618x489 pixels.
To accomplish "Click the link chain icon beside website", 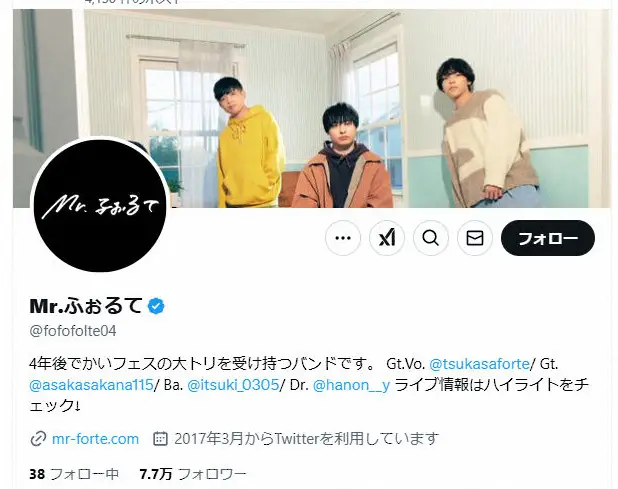I will point(38,439).
